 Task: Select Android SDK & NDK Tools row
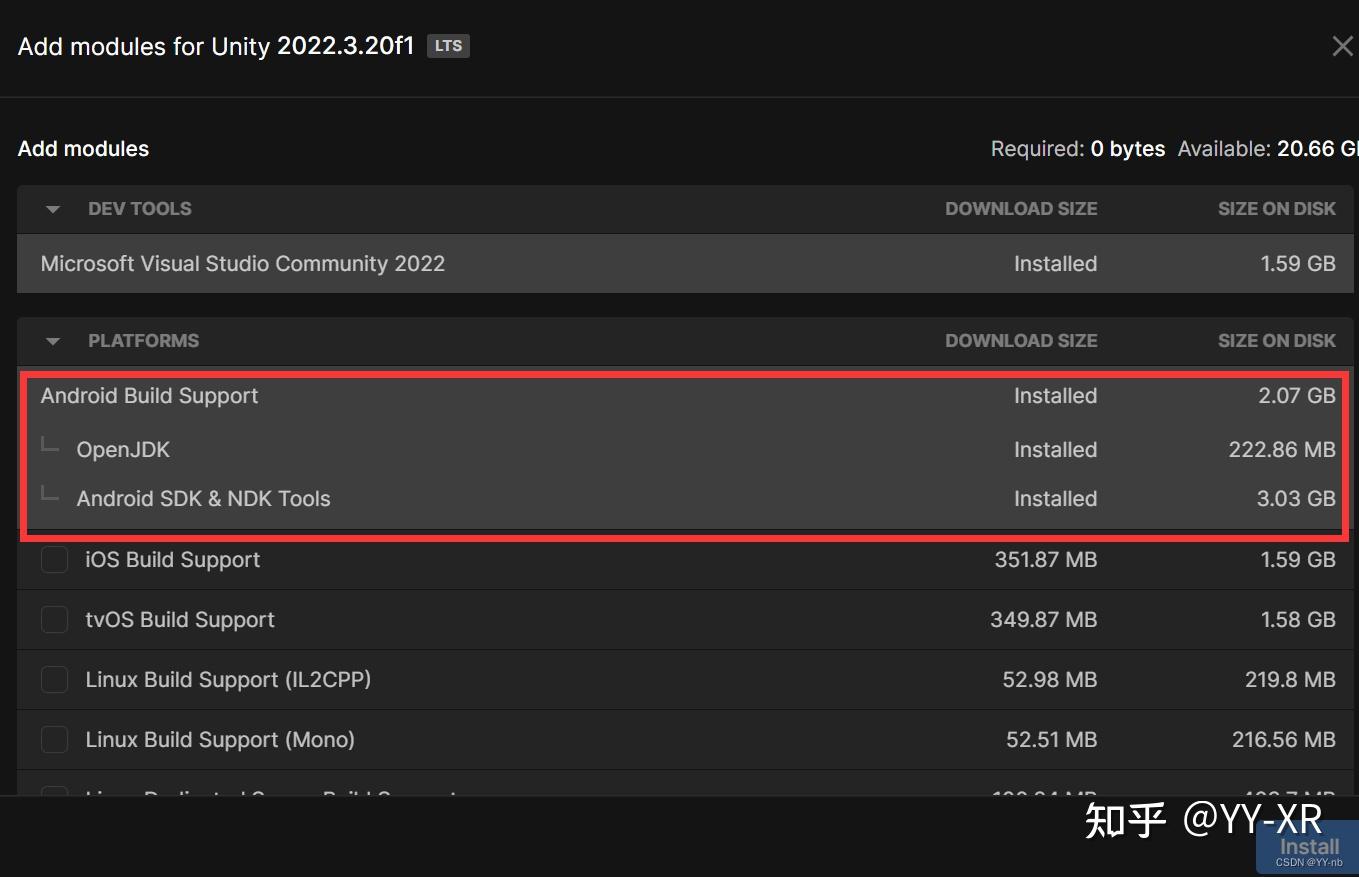[x=204, y=499]
